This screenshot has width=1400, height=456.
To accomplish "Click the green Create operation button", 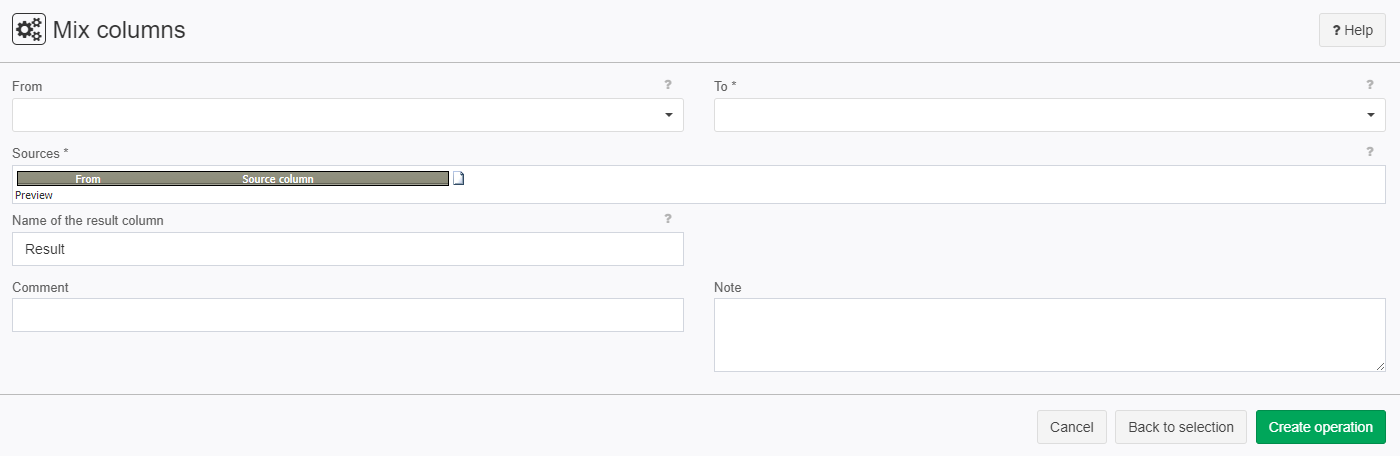I will point(1321,427).
